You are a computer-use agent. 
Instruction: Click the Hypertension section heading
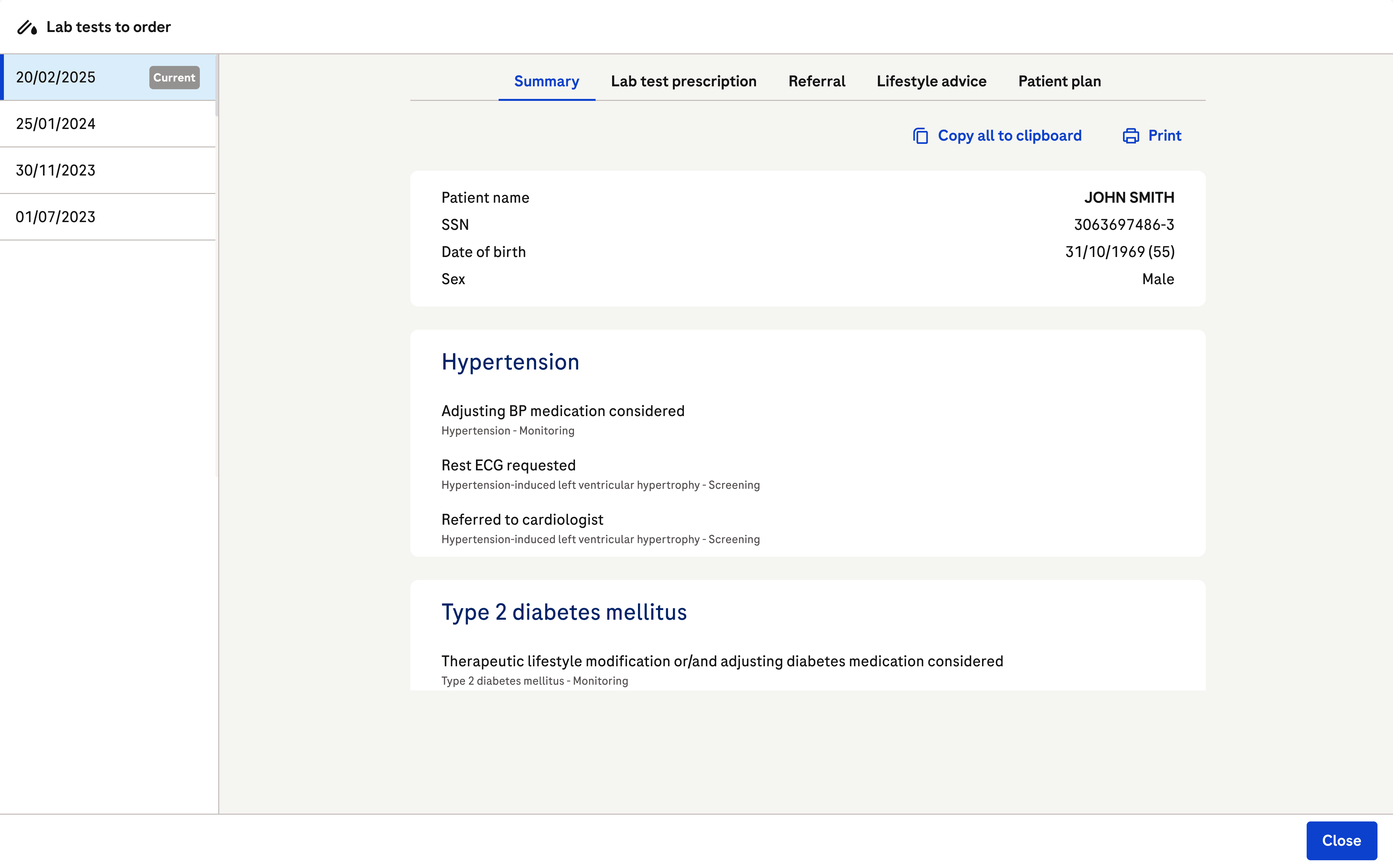pos(510,362)
